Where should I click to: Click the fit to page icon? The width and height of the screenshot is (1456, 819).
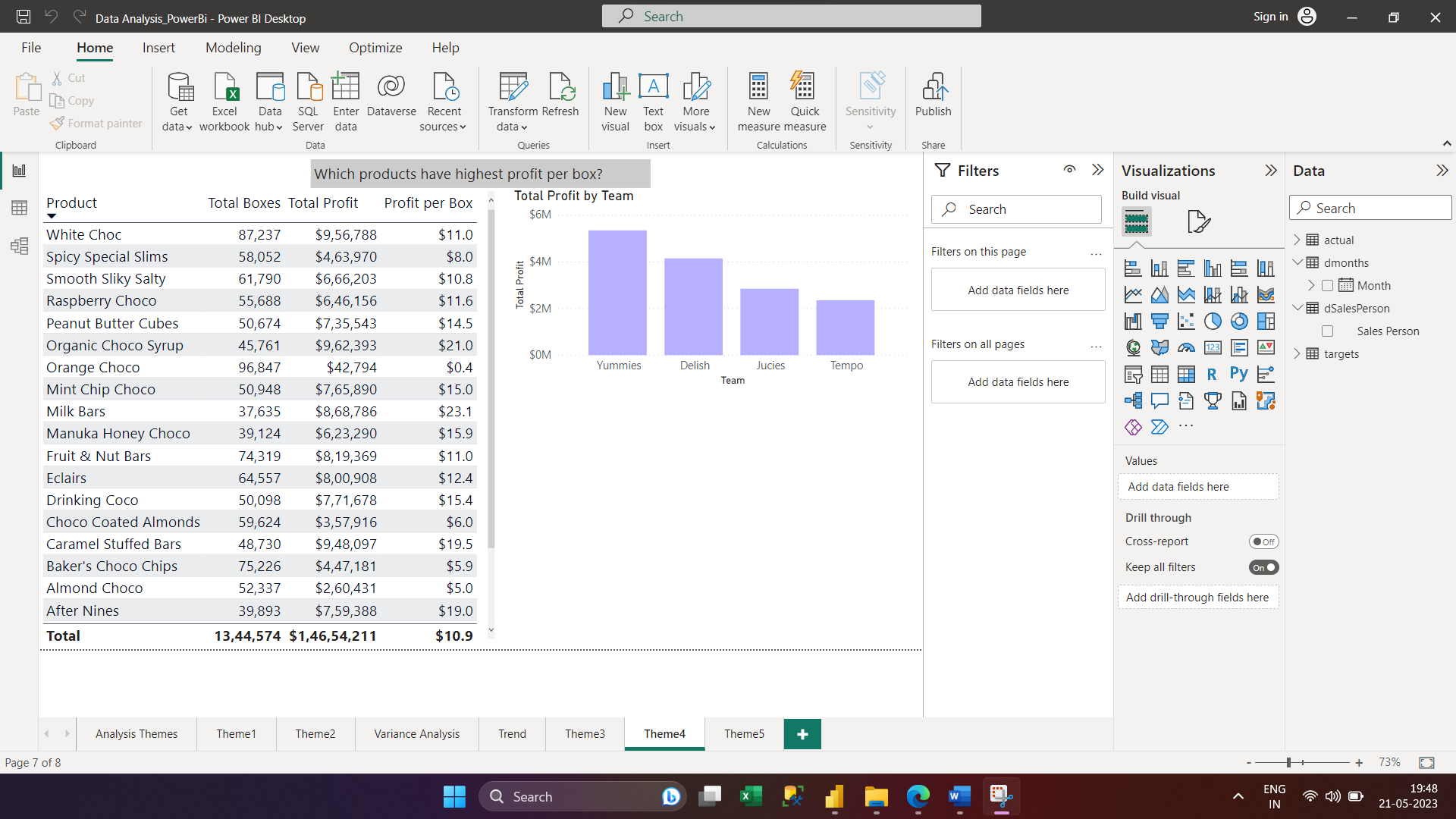coord(1426,762)
